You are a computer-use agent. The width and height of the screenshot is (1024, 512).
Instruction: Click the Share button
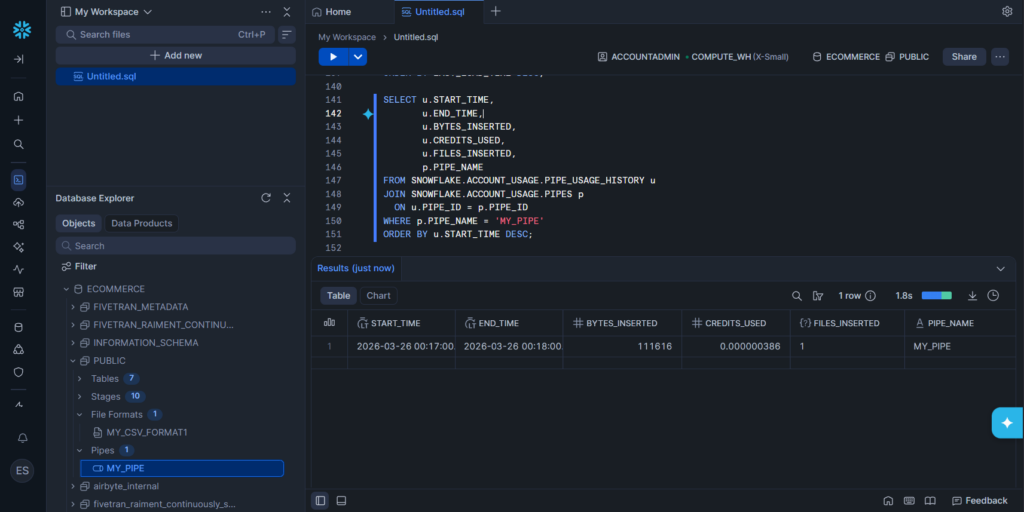click(x=964, y=57)
